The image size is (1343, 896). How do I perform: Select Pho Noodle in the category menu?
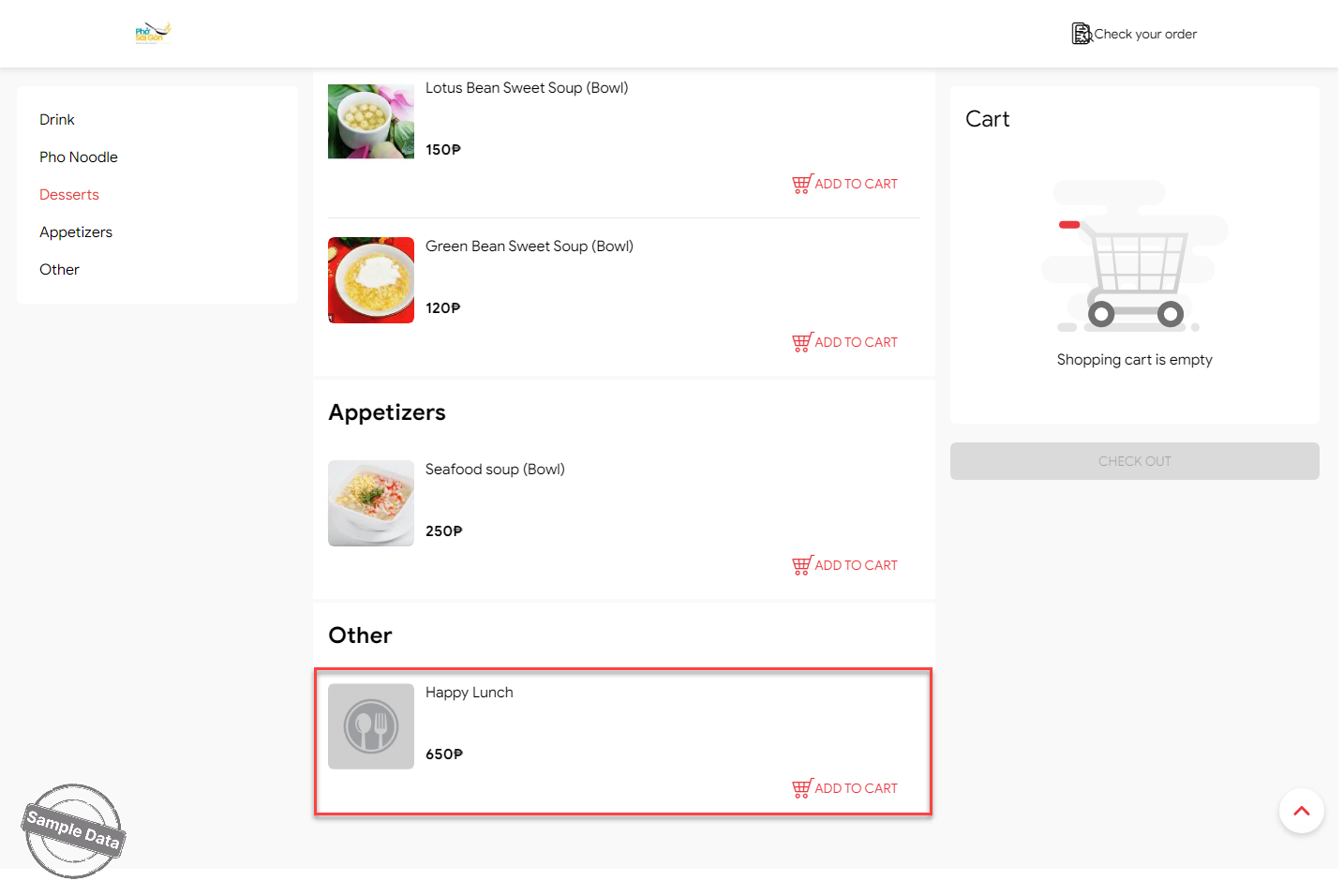click(79, 157)
